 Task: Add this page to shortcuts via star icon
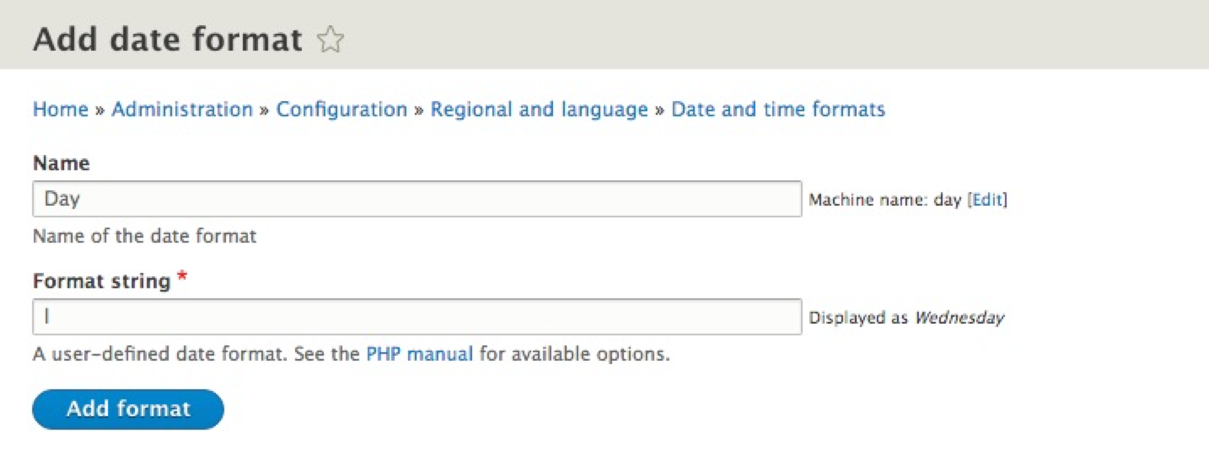pos(329,40)
